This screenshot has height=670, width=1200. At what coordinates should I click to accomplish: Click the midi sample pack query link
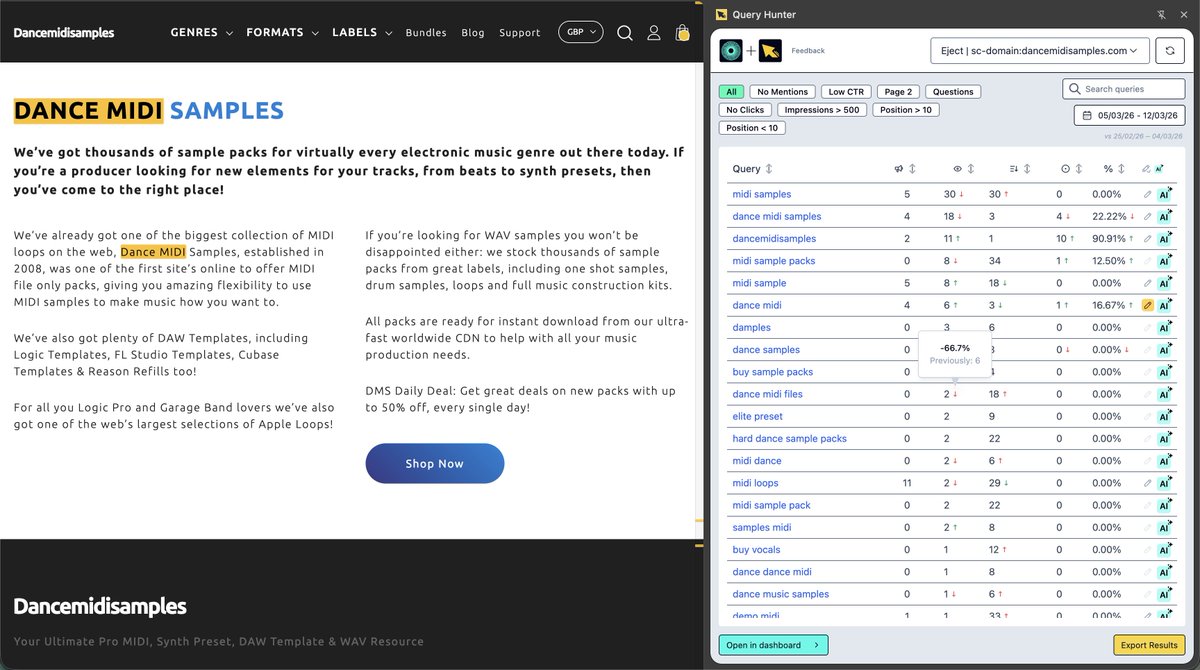[x=772, y=505]
